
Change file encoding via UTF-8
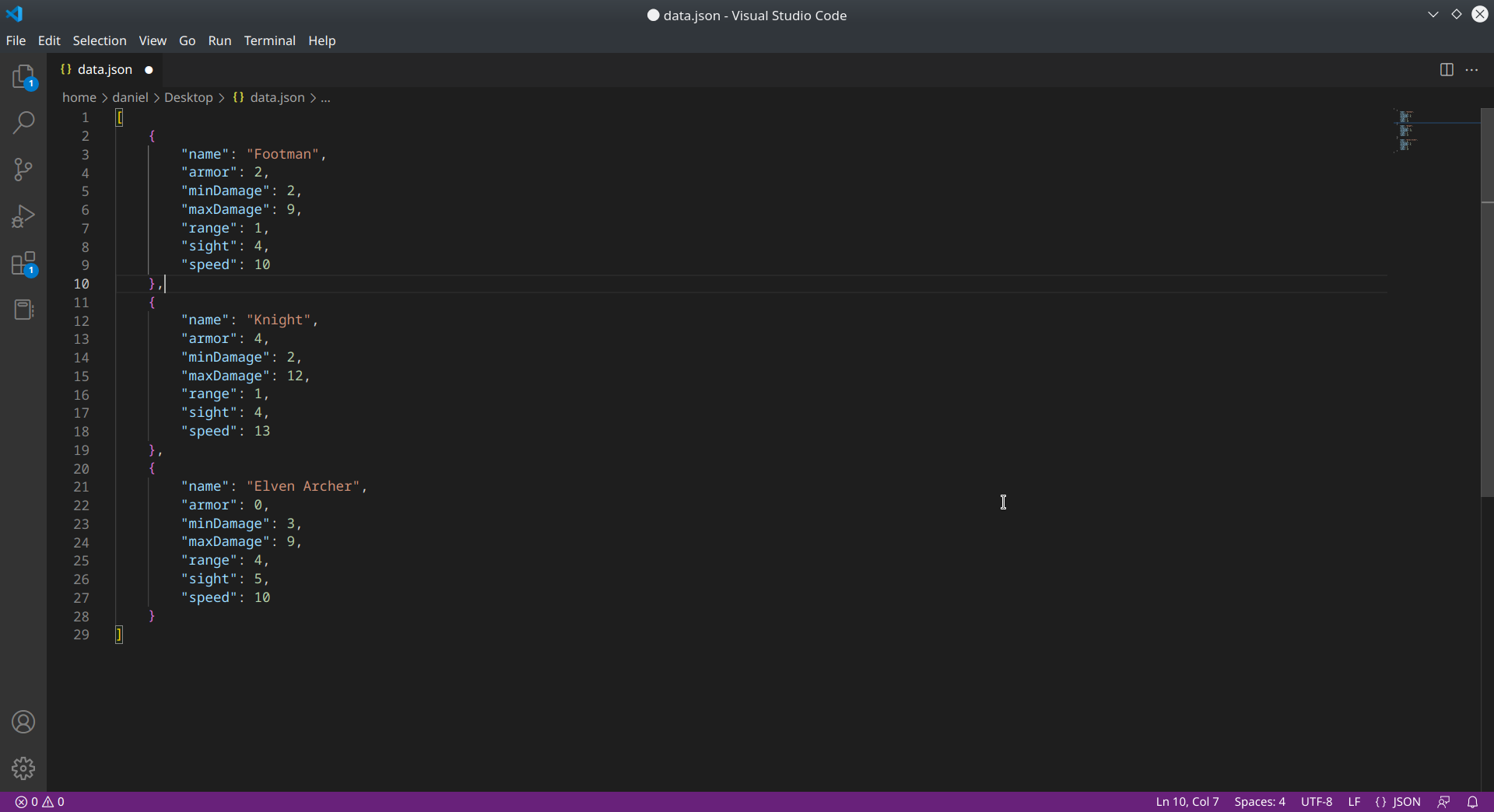1317,802
